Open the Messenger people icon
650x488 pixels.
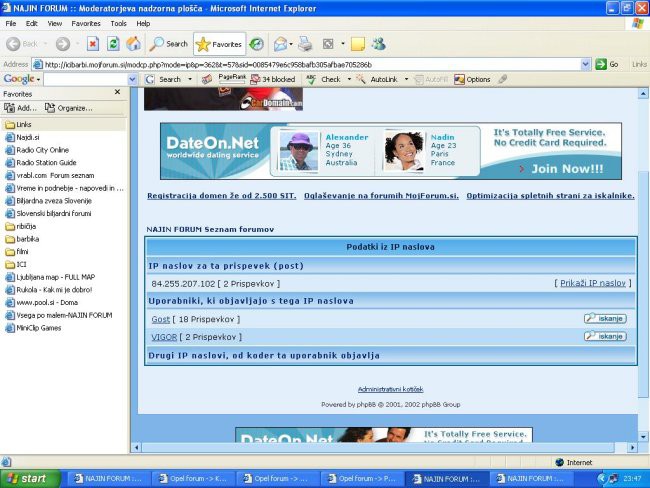coord(379,44)
